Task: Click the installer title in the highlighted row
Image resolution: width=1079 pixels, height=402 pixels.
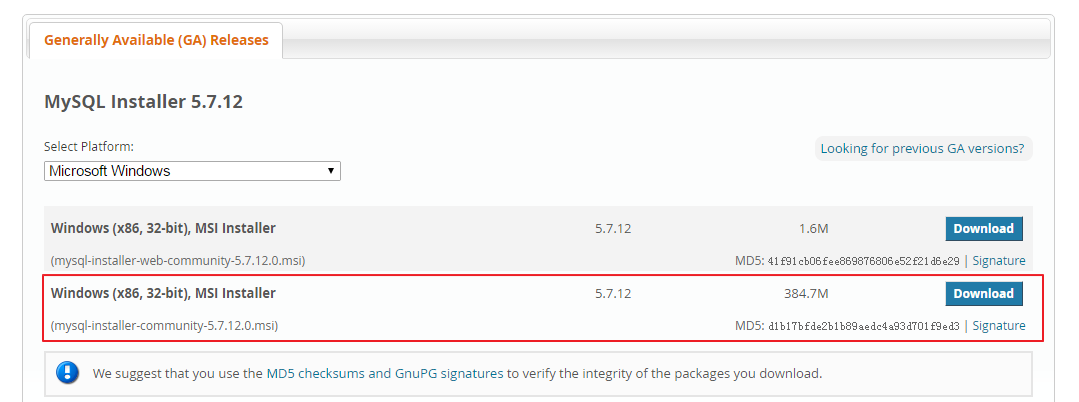Action: 163,293
